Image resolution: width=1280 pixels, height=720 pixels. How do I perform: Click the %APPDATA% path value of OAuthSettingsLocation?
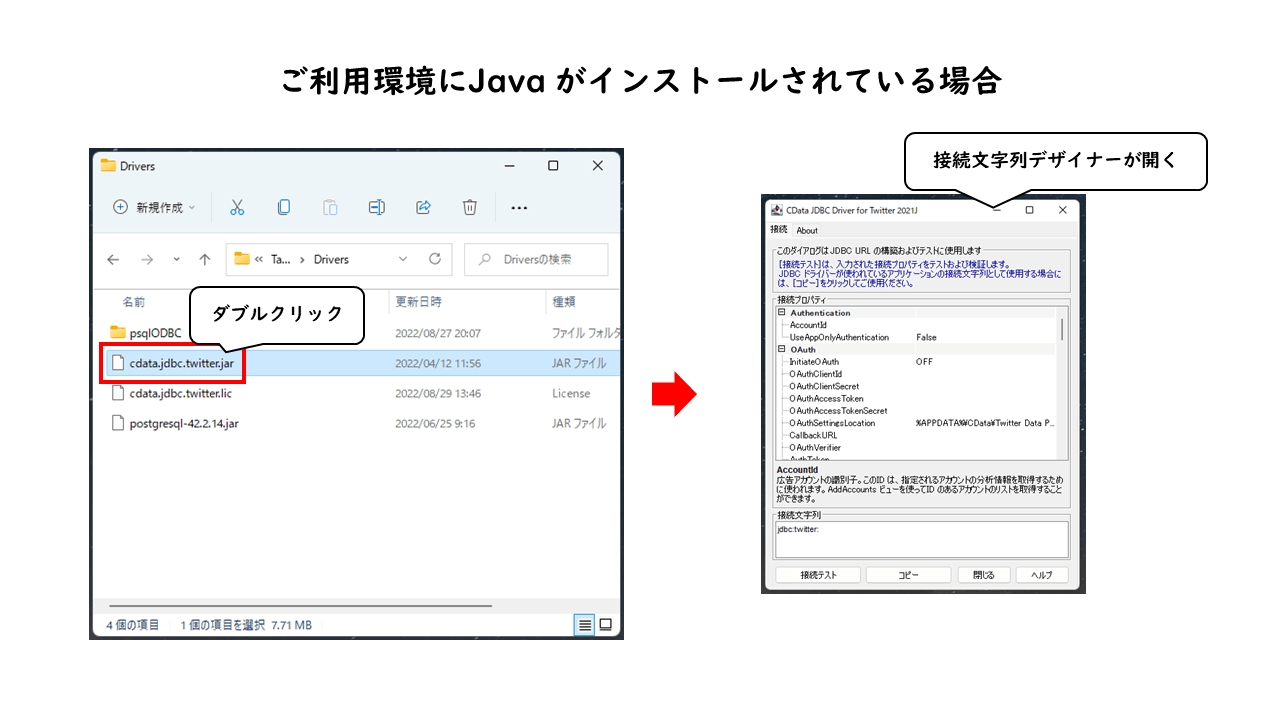click(985, 423)
